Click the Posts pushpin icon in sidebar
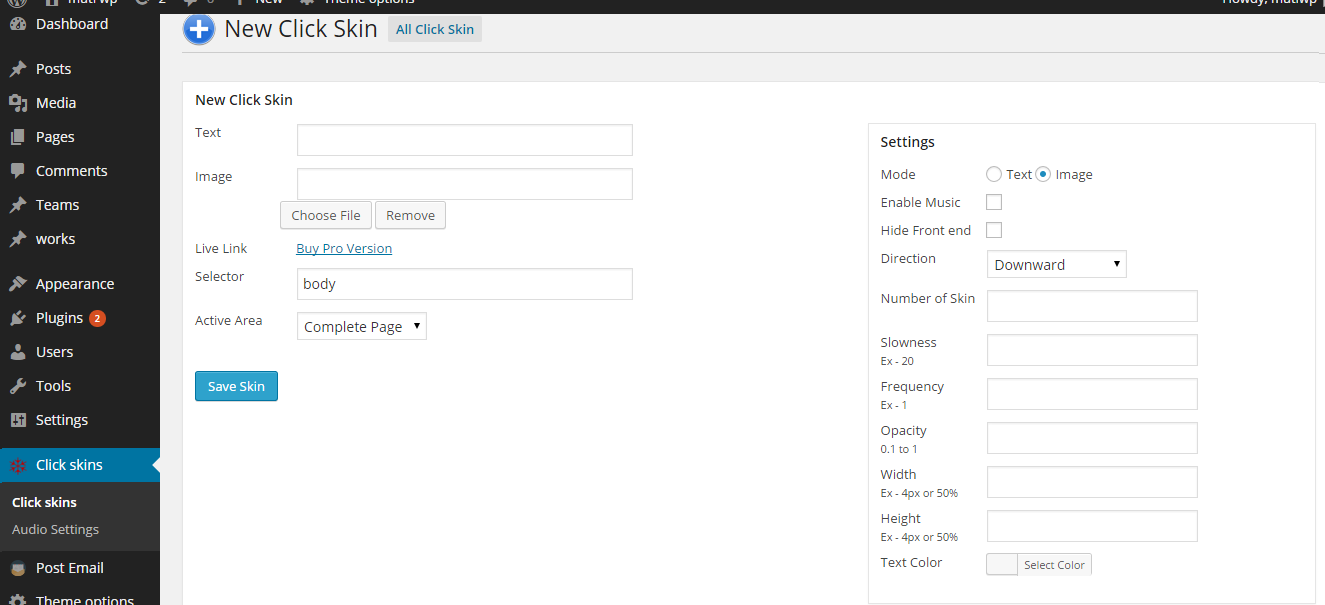 (x=17, y=69)
